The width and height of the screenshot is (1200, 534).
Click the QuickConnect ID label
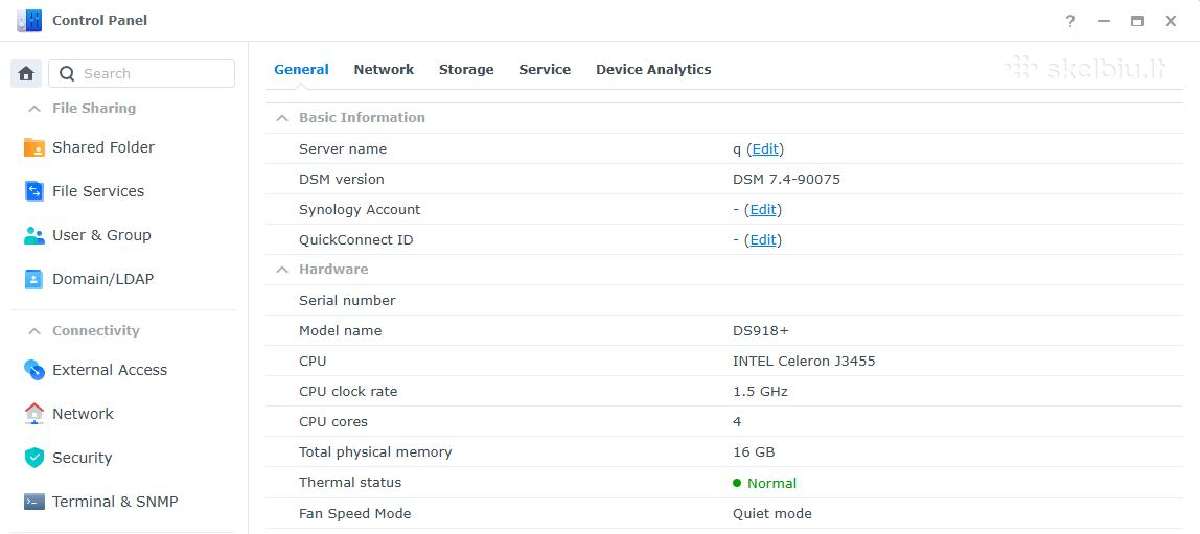[356, 240]
